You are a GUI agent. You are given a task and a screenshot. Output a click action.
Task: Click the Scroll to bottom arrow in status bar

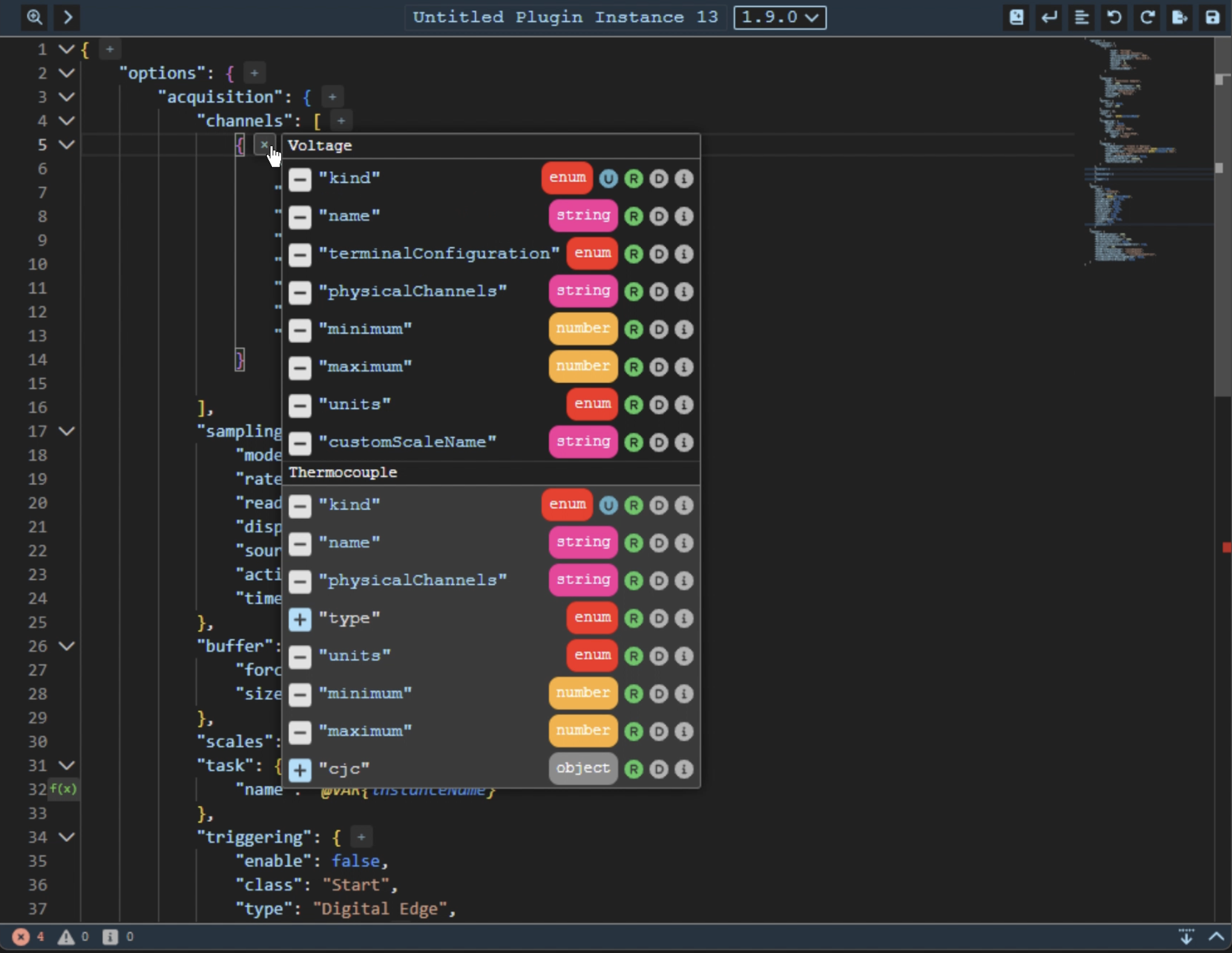pos(1186,937)
